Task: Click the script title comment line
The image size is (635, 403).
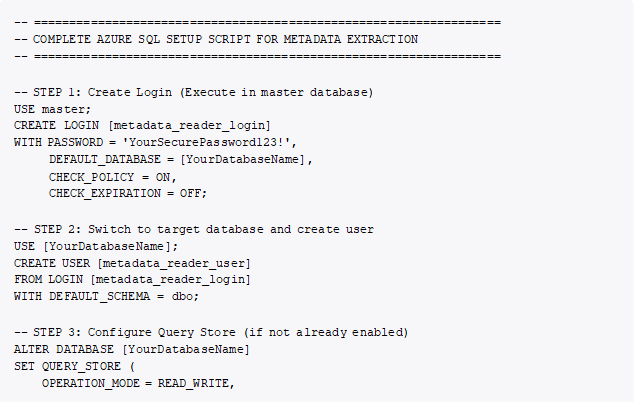Action: pyautogui.click(x=216, y=39)
